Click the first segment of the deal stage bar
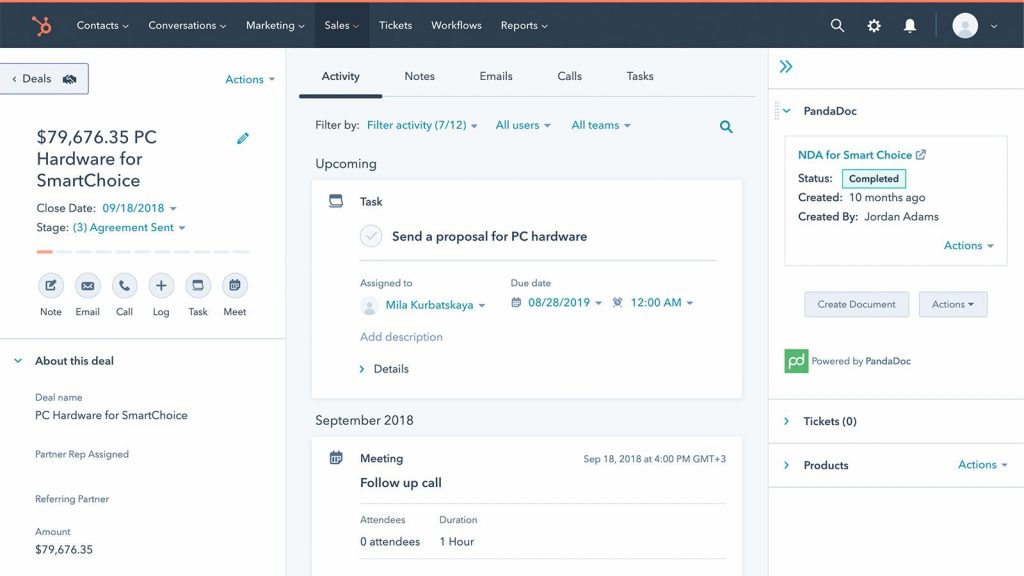Viewport: 1024px width, 576px height. (x=44, y=252)
